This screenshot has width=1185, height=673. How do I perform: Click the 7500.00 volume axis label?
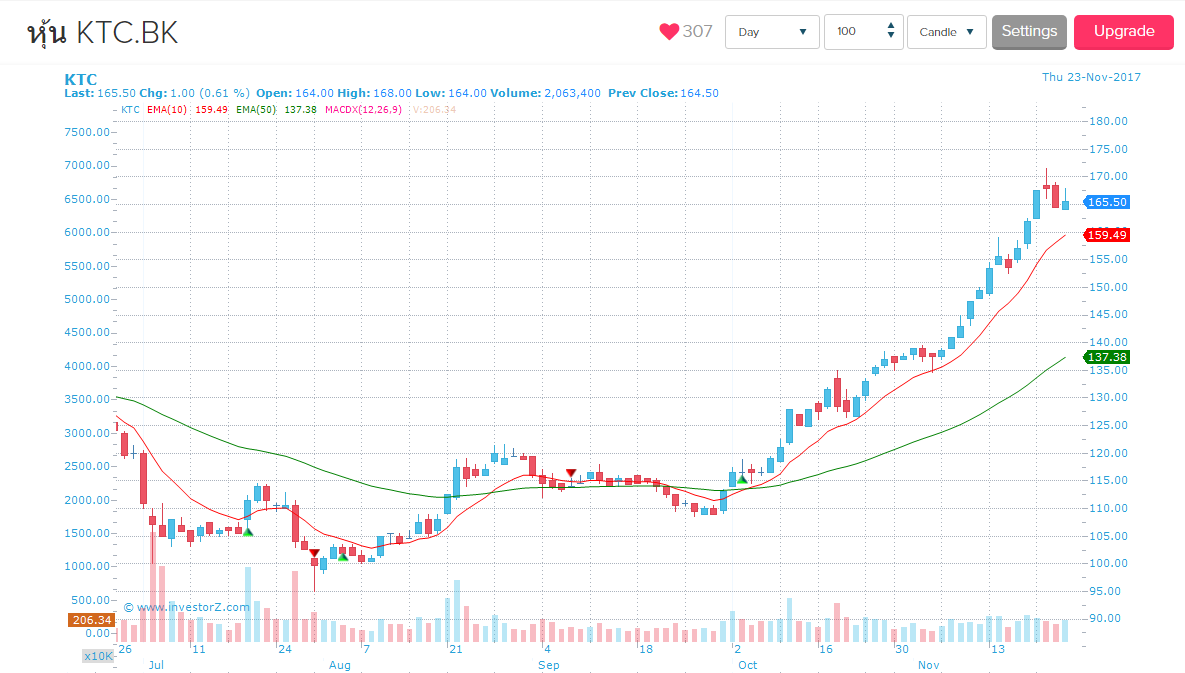(x=87, y=132)
